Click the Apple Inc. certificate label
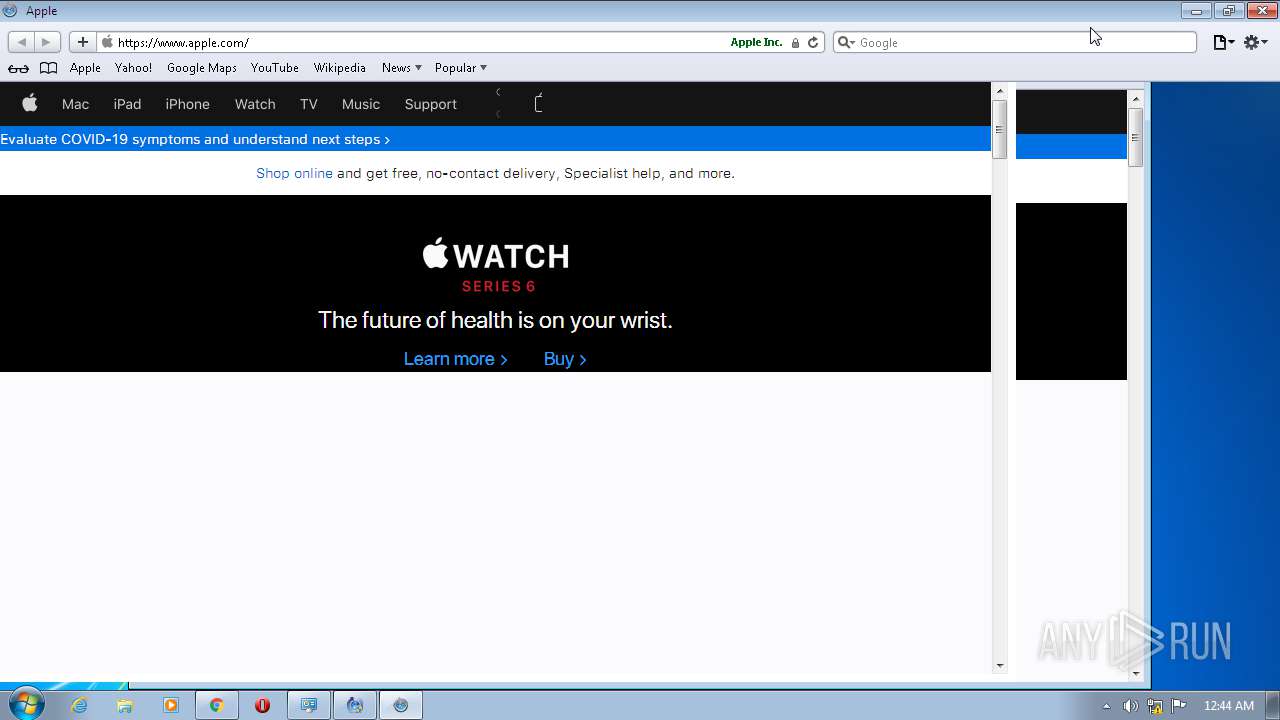Viewport: 1280px width, 720px height. point(756,42)
